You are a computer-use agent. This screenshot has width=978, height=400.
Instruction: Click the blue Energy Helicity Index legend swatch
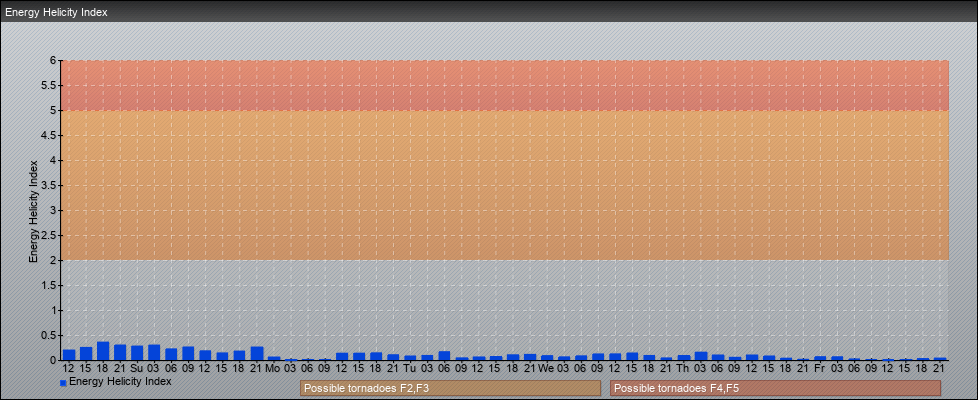(63, 383)
